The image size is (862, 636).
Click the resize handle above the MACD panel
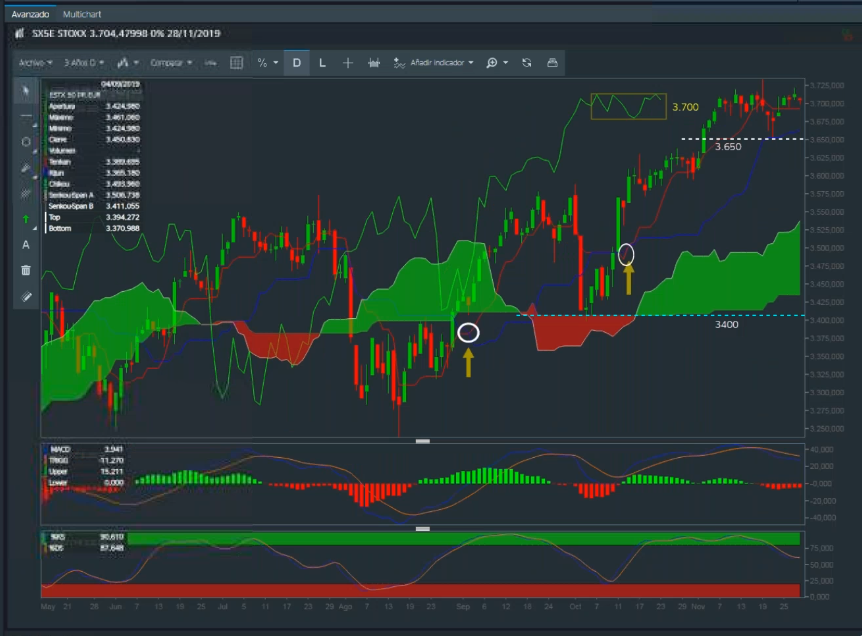pyautogui.click(x=422, y=440)
